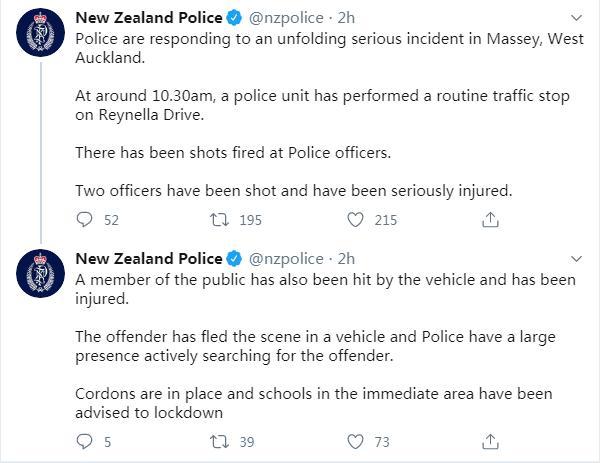The width and height of the screenshot is (602, 463).
Task: Click @nzpolice handle on the first tweet
Action: (286, 18)
